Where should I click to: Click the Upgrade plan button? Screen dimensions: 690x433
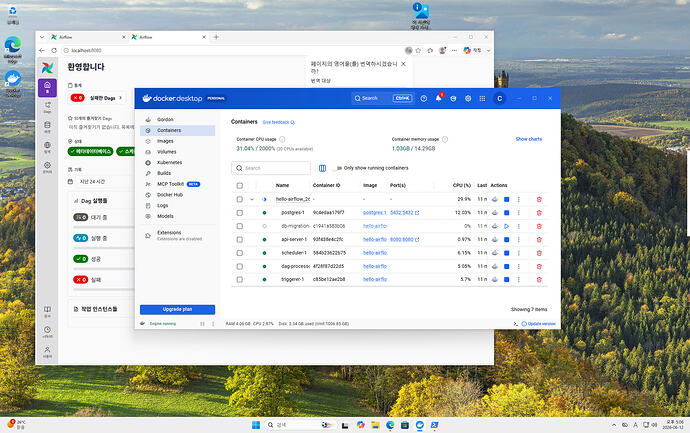coord(177,309)
